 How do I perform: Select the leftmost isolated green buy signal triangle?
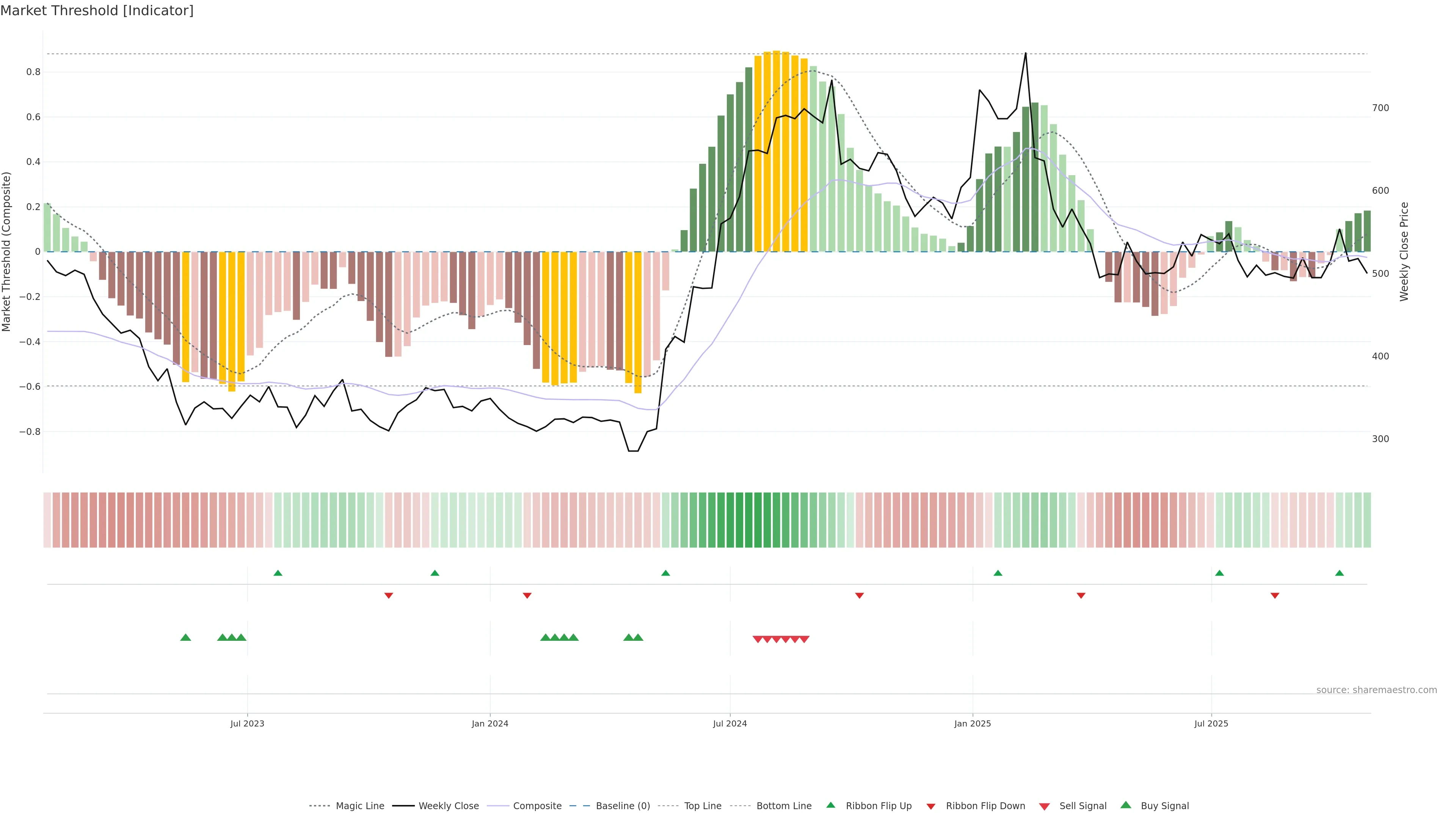click(185, 637)
